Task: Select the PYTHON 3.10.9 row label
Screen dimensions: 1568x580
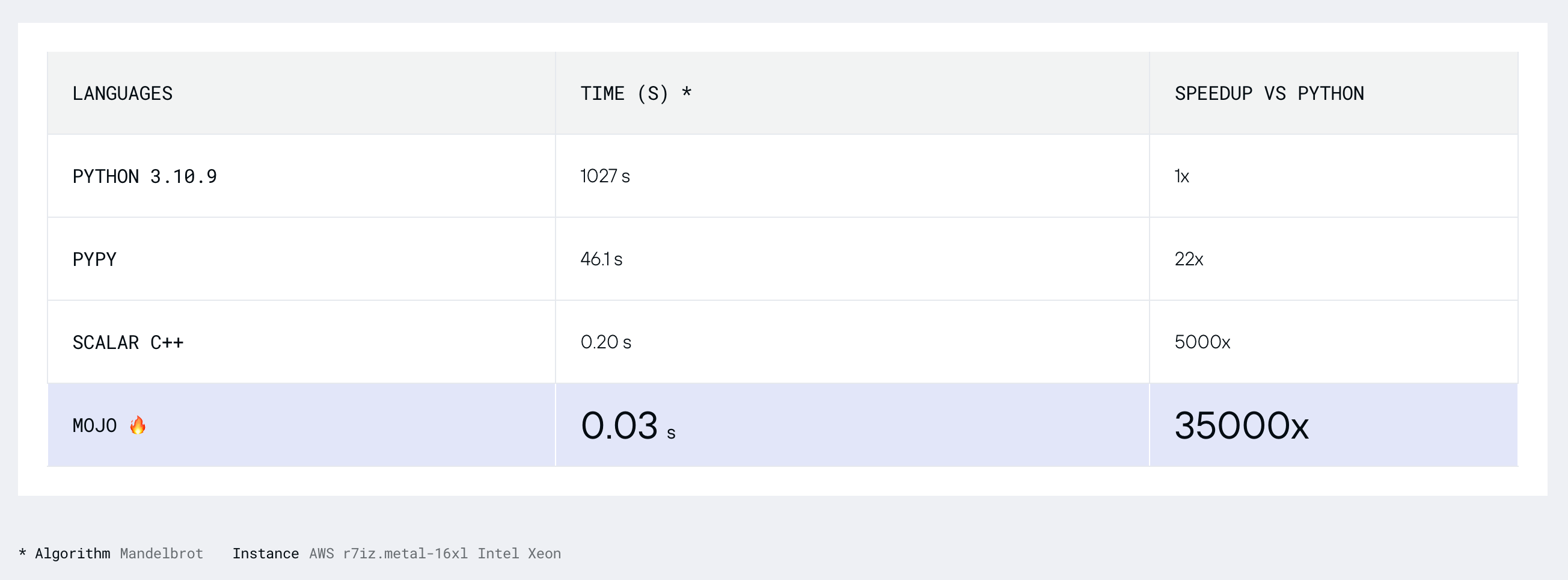Action: [x=144, y=177]
